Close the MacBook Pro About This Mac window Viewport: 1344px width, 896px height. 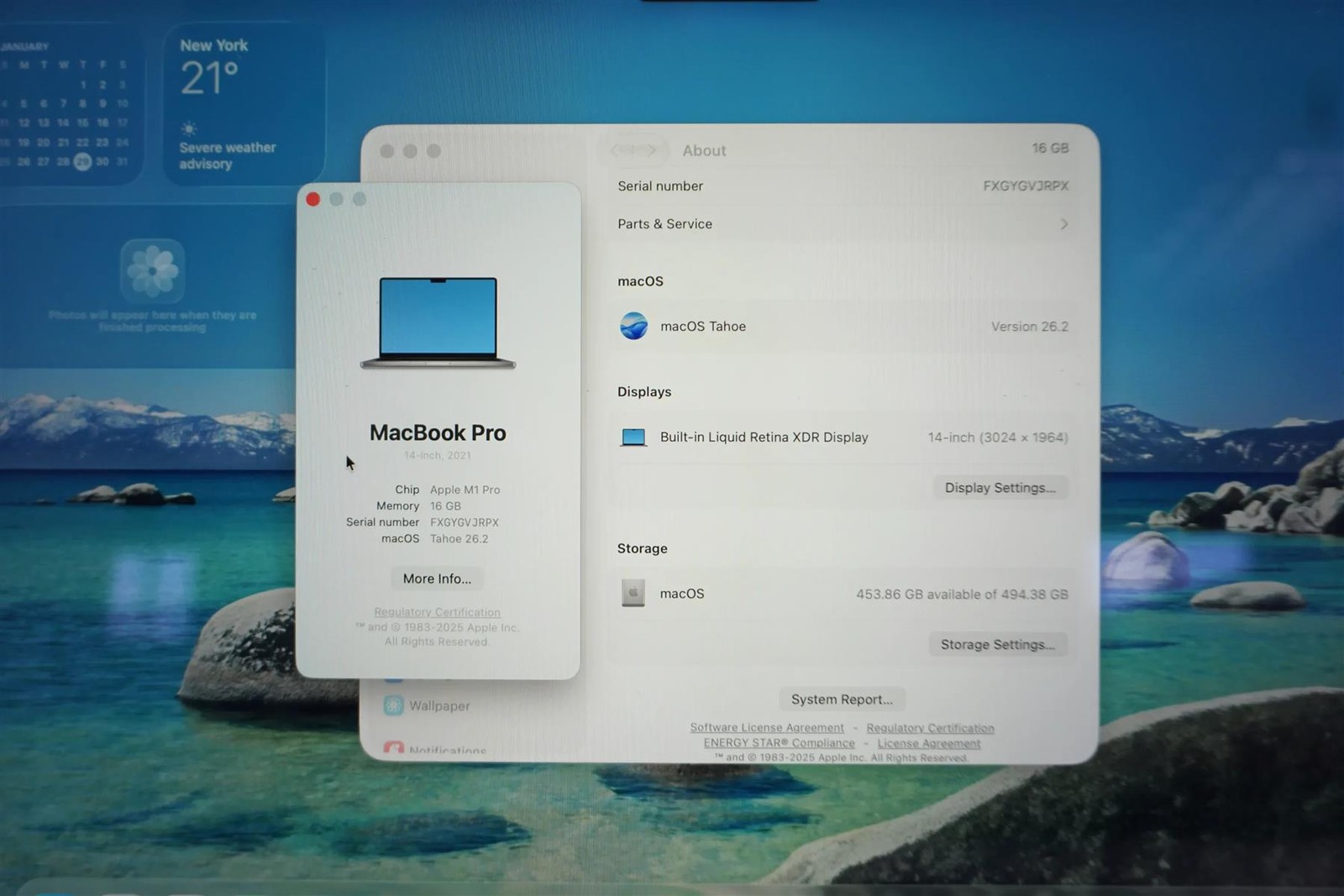pos(313,199)
